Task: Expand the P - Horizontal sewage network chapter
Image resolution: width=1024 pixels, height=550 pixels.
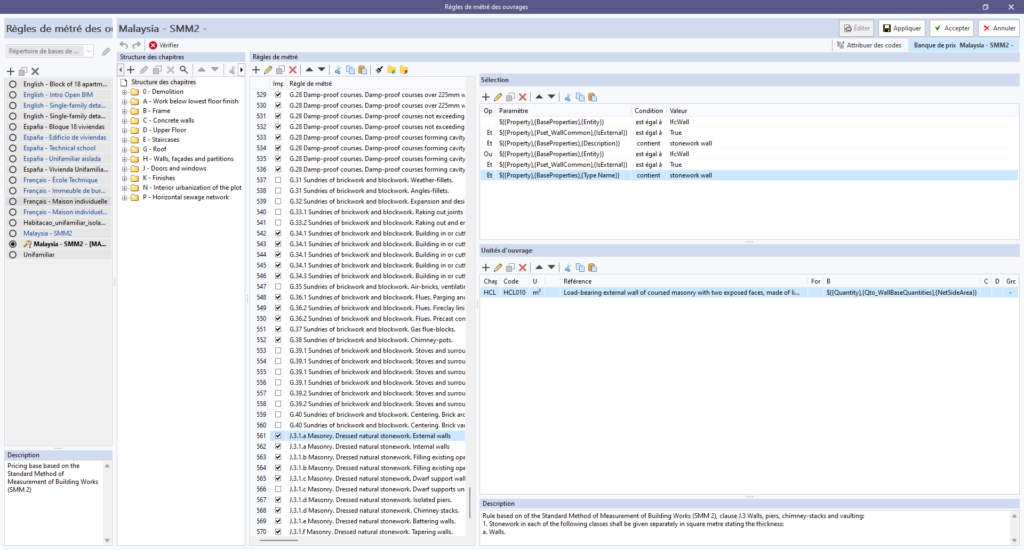Action: (x=124, y=197)
